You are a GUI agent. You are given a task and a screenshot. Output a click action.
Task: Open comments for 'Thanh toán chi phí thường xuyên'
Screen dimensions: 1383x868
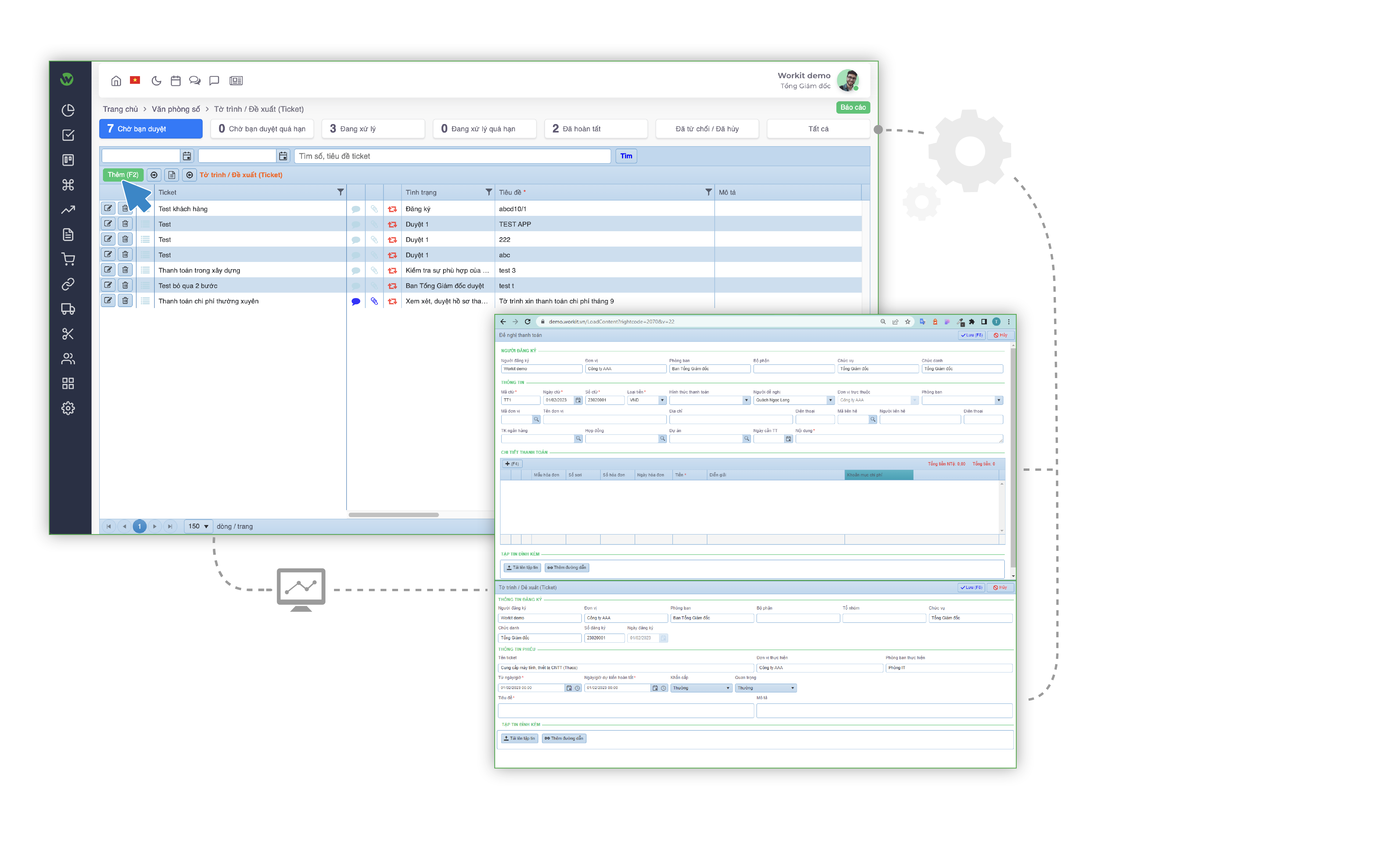pyautogui.click(x=356, y=301)
